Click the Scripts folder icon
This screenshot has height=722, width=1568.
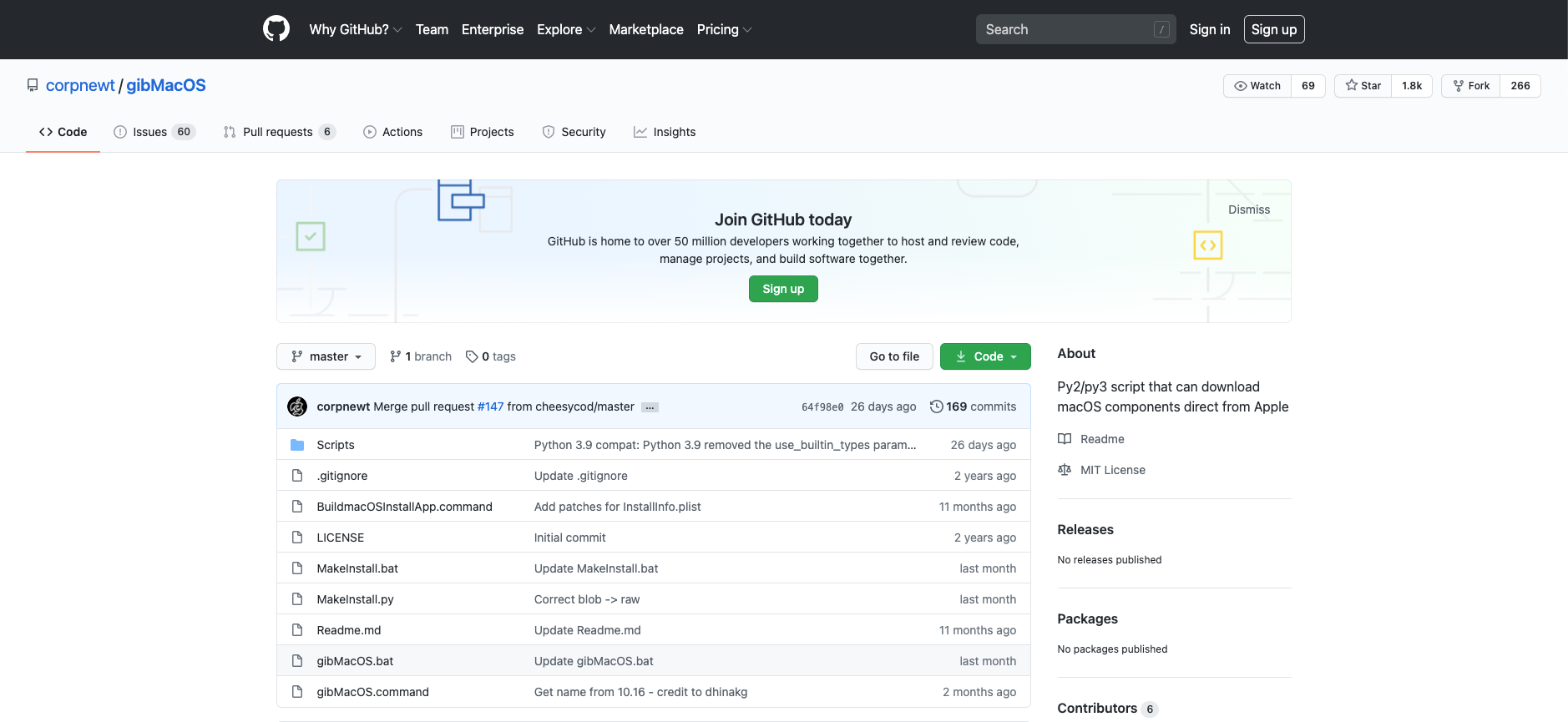point(297,445)
